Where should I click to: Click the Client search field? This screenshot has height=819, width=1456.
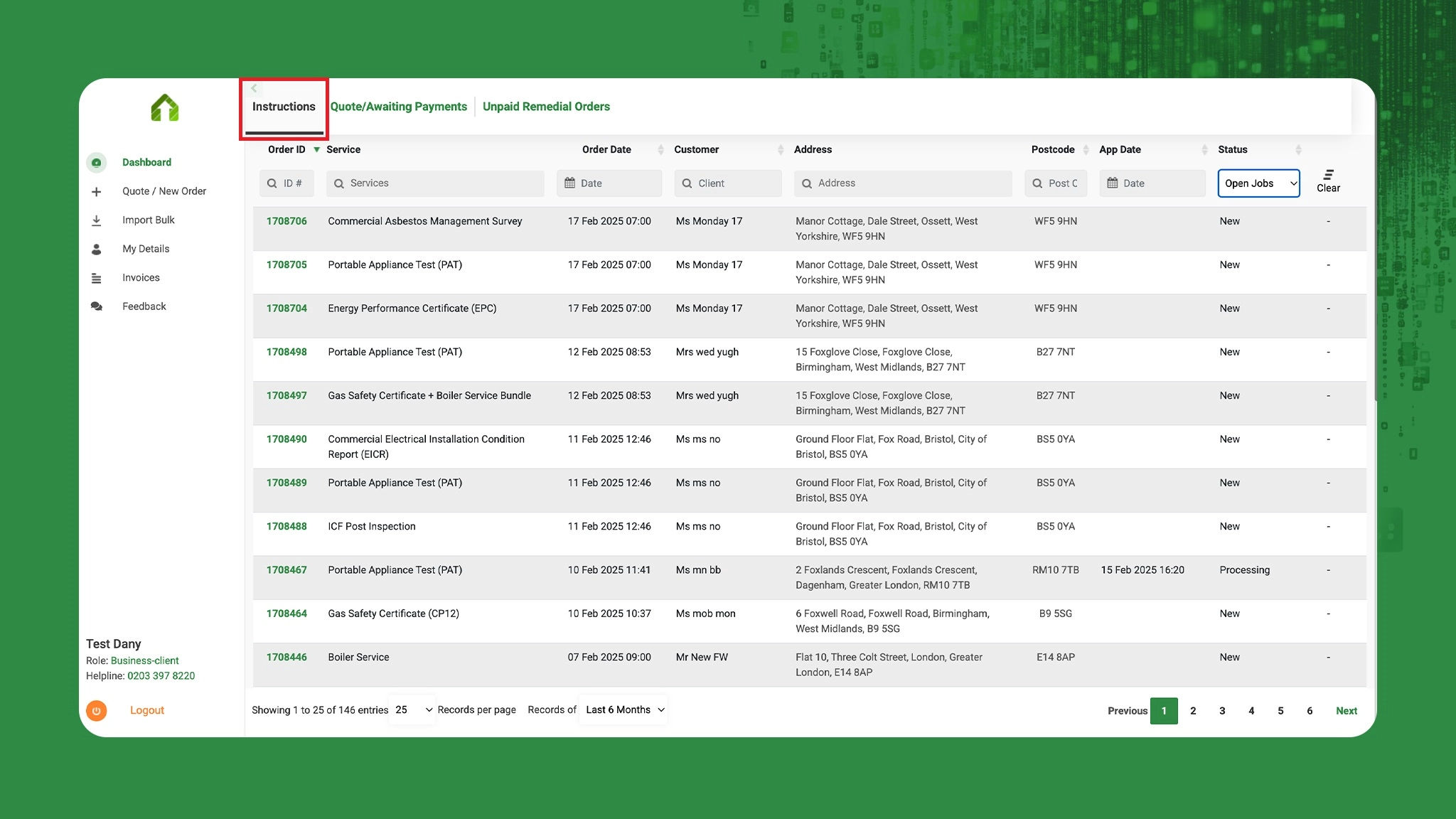728,183
